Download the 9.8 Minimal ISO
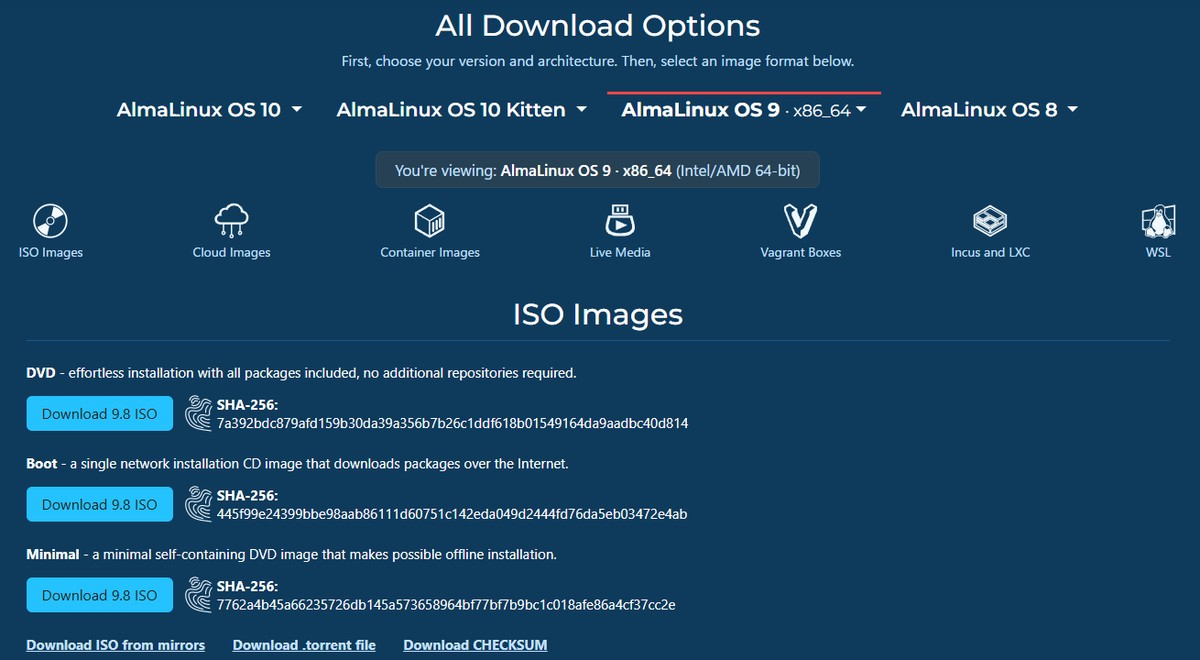The width and height of the screenshot is (1200, 660). click(x=99, y=595)
